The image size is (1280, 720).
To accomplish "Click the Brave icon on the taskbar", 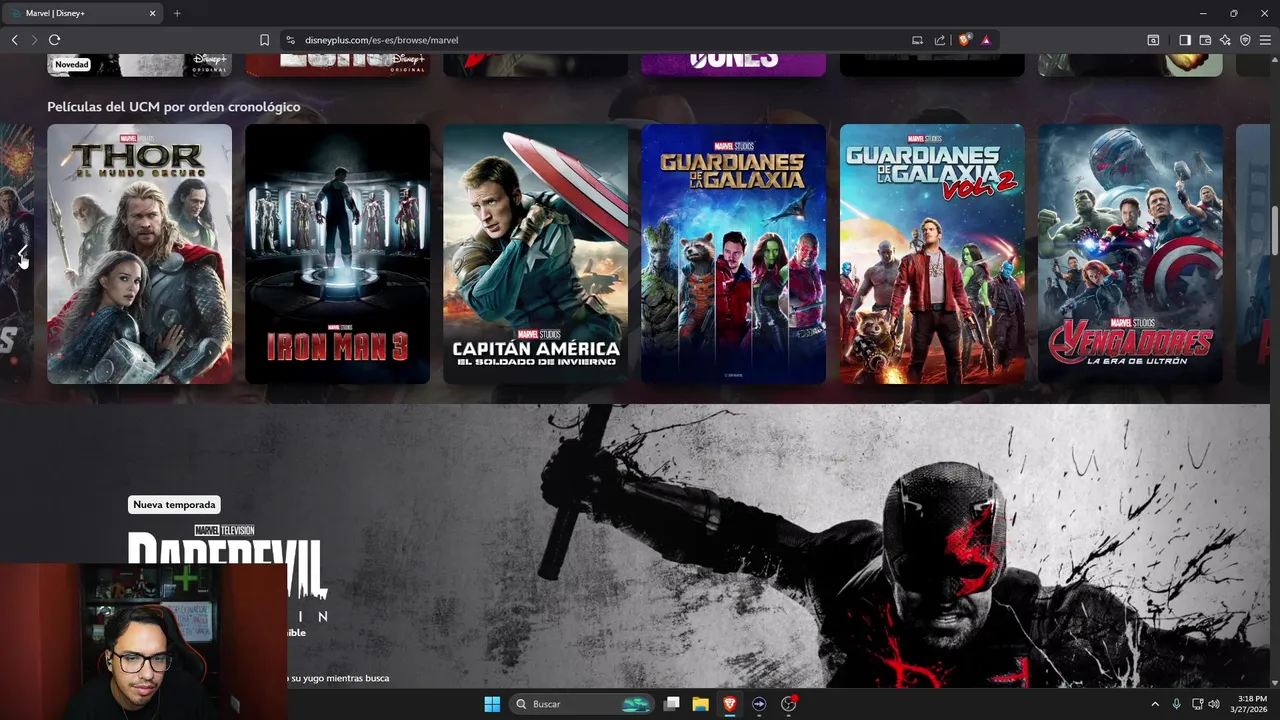I will [x=729, y=704].
